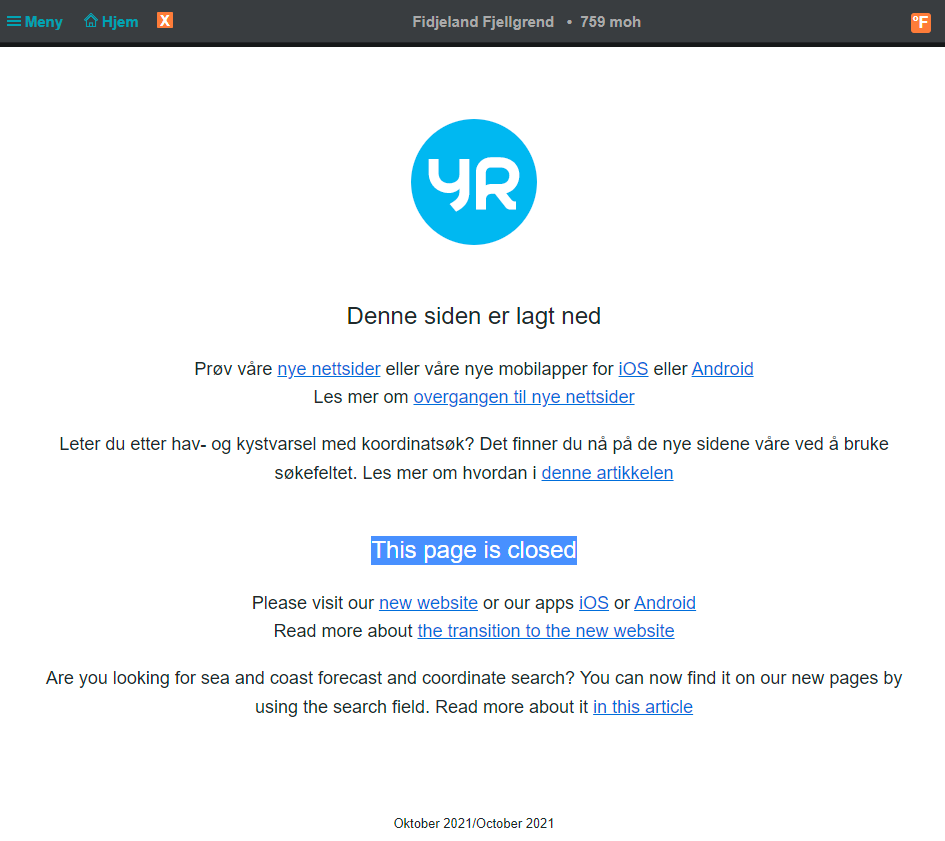Open the Android link after 'eller'
The width and height of the screenshot is (945, 841).
[722, 368]
